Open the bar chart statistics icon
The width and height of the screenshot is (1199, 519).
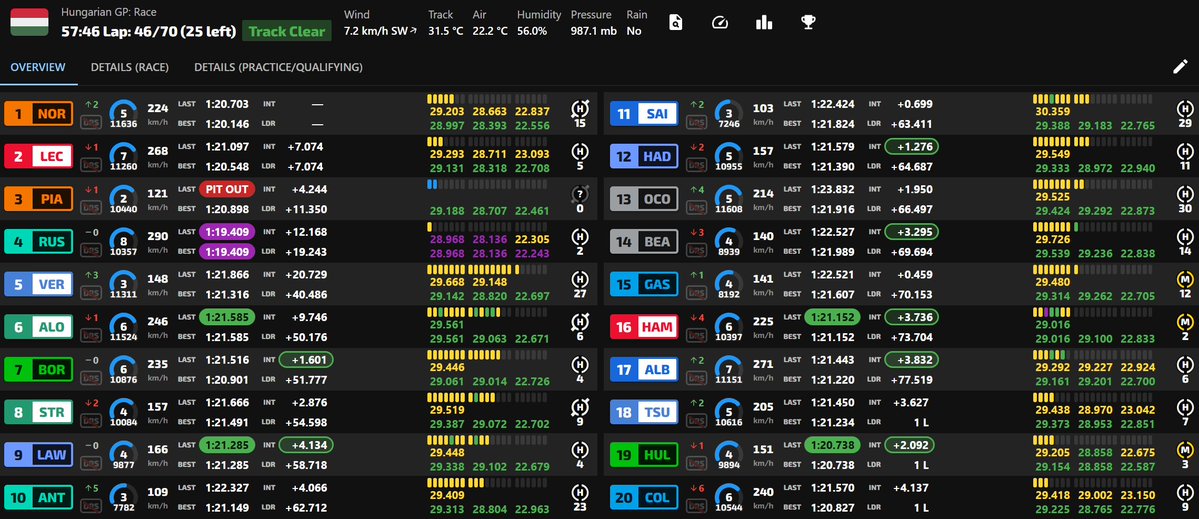point(763,22)
